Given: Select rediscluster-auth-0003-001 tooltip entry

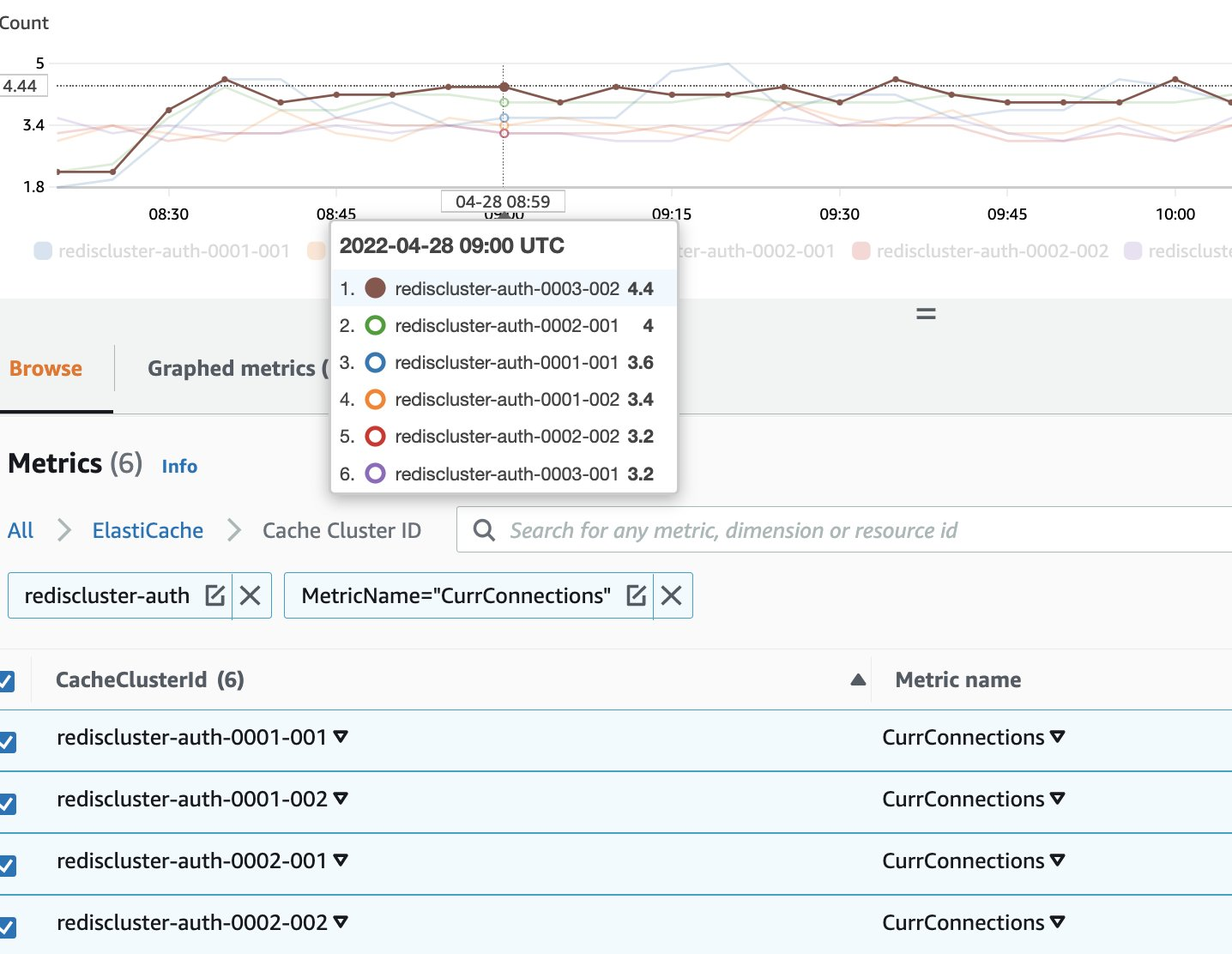Looking at the screenshot, I should 504,474.
